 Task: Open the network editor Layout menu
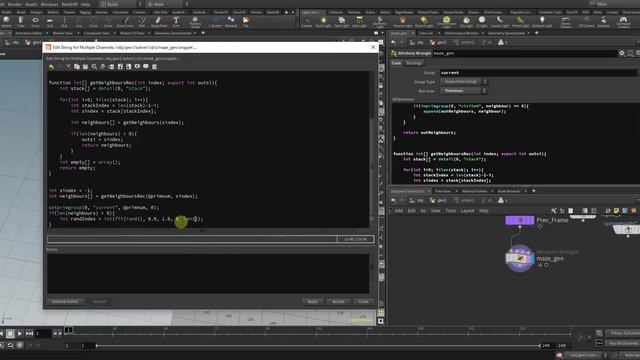coord(467,211)
